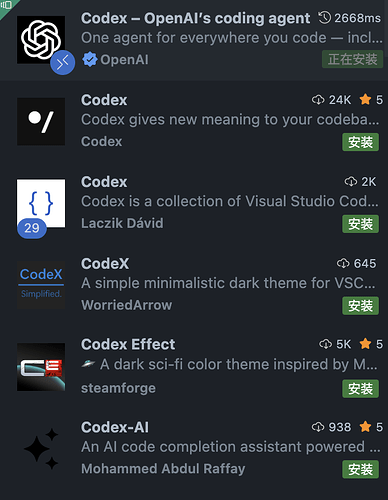Install the Codex Effect theme by steamforge

[360, 389]
